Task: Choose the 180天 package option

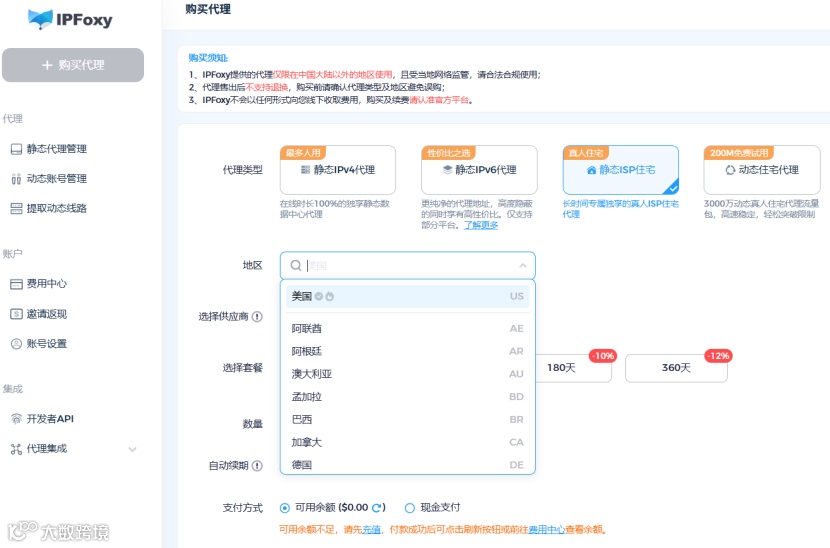Action: pyautogui.click(x=573, y=368)
